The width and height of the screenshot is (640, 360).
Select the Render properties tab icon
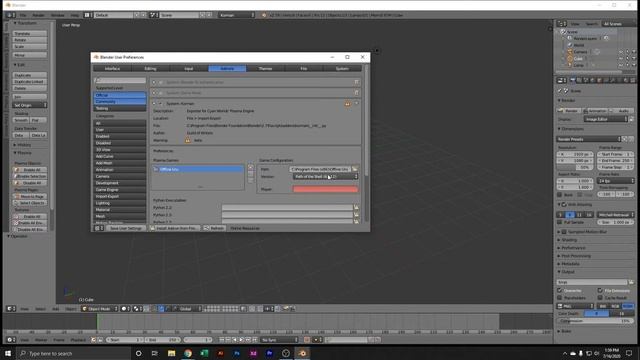tap(572, 80)
